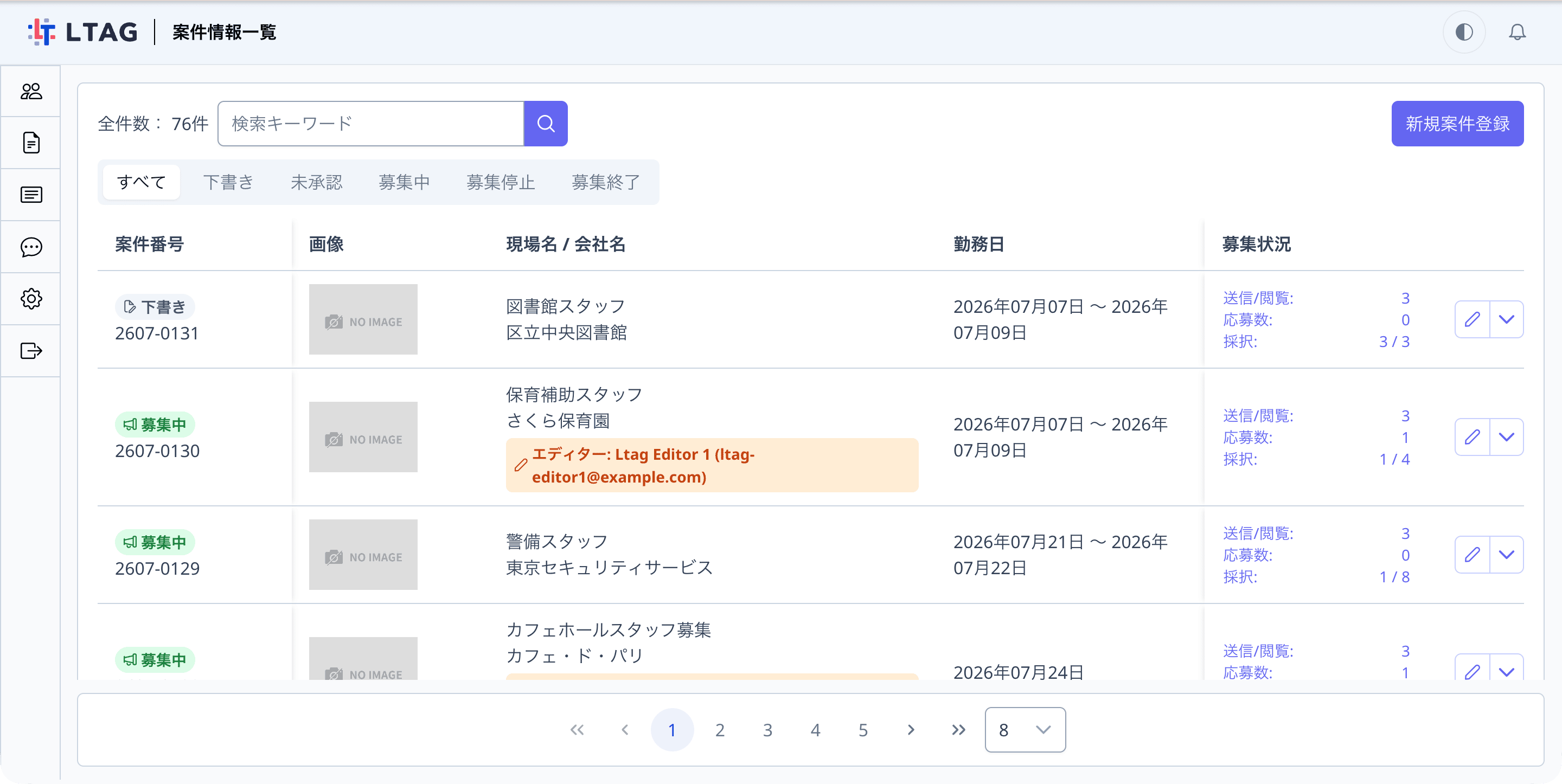Edit job 2607-0130 with pencil icon

1471,436
